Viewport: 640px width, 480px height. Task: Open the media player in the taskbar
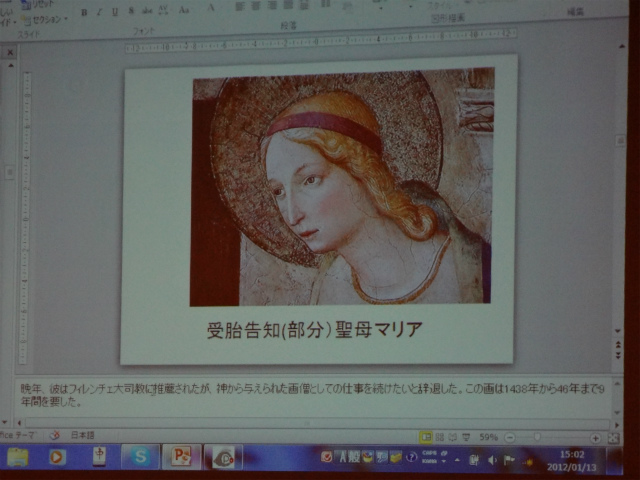point(58,457)
